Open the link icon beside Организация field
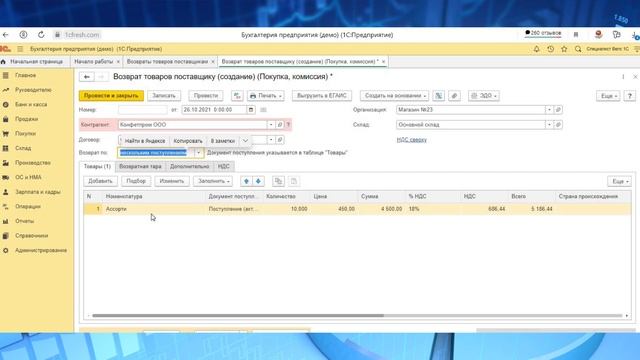 (x=558, y=110)
